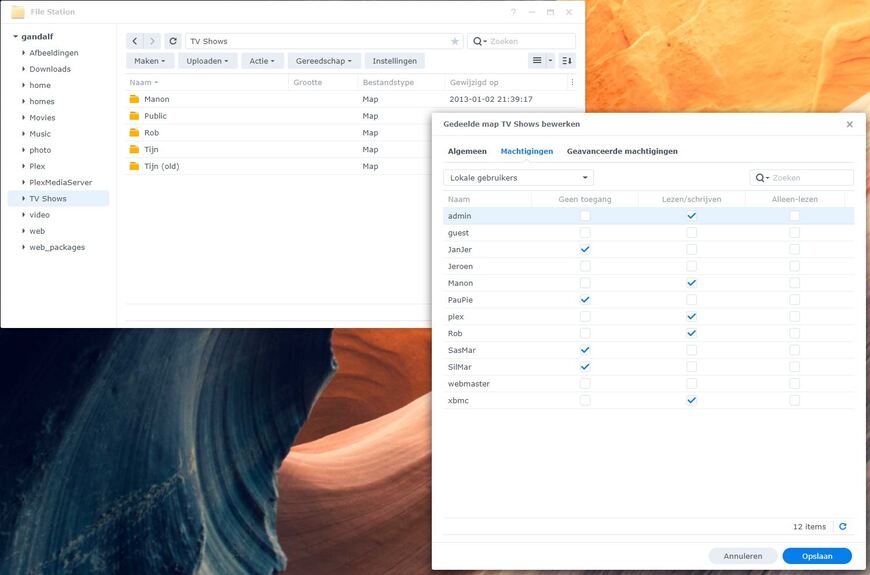Click the File Station title folder icon
The height and width of the screenshot is (575, 870).
pos(18,12)
